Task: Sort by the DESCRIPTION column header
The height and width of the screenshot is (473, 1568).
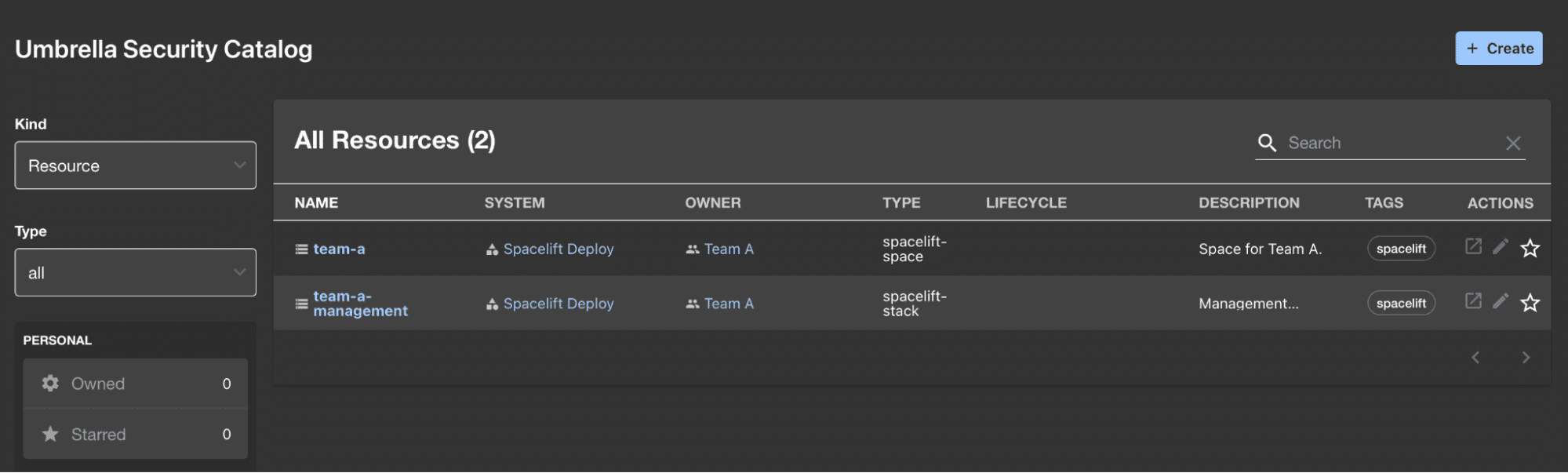Action: click(x=1249, y=203)
